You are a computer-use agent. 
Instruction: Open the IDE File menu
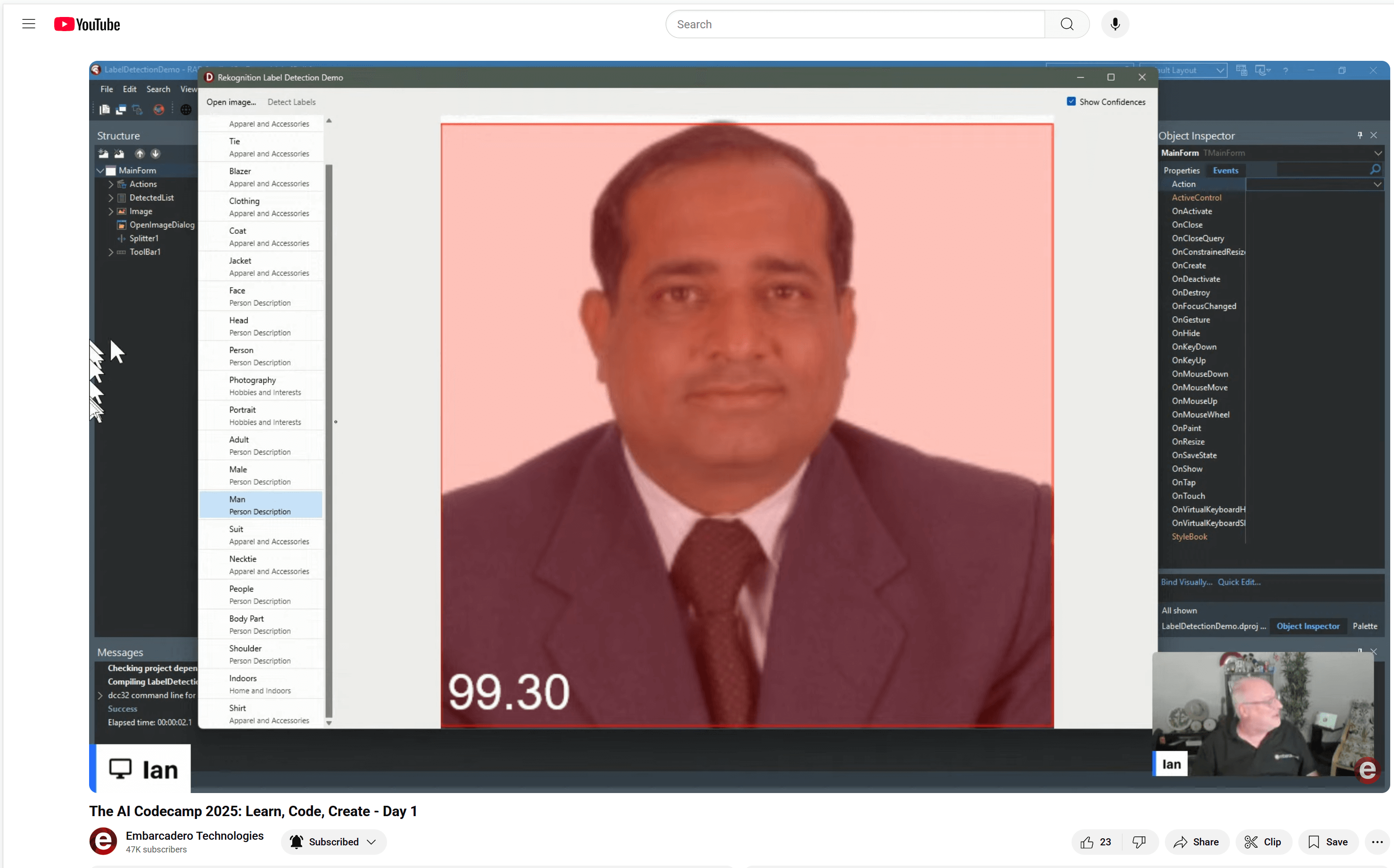tap(106, 89)
